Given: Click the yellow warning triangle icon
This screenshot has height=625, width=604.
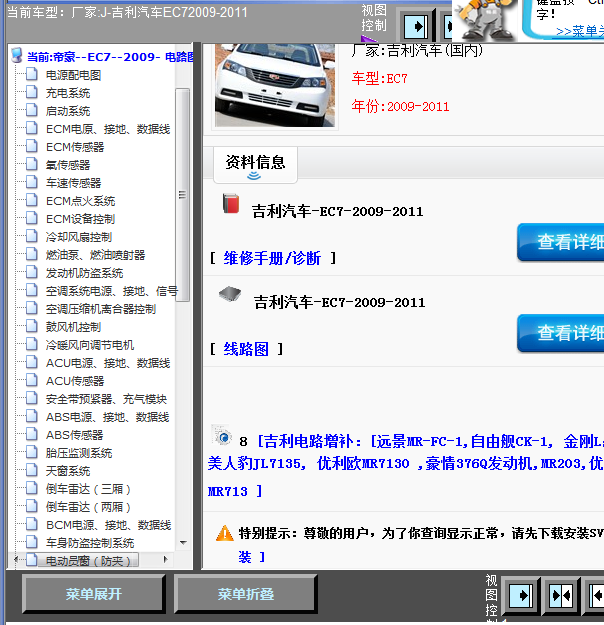Looking at the screenshot, I should 225,533.
